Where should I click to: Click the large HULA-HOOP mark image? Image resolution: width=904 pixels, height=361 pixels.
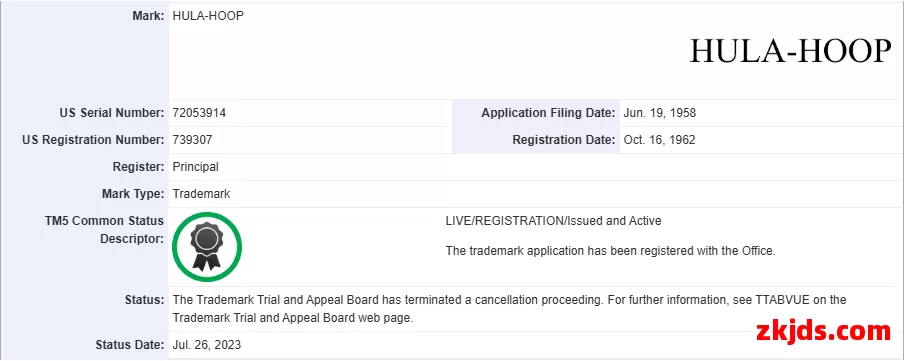[790, 51]
